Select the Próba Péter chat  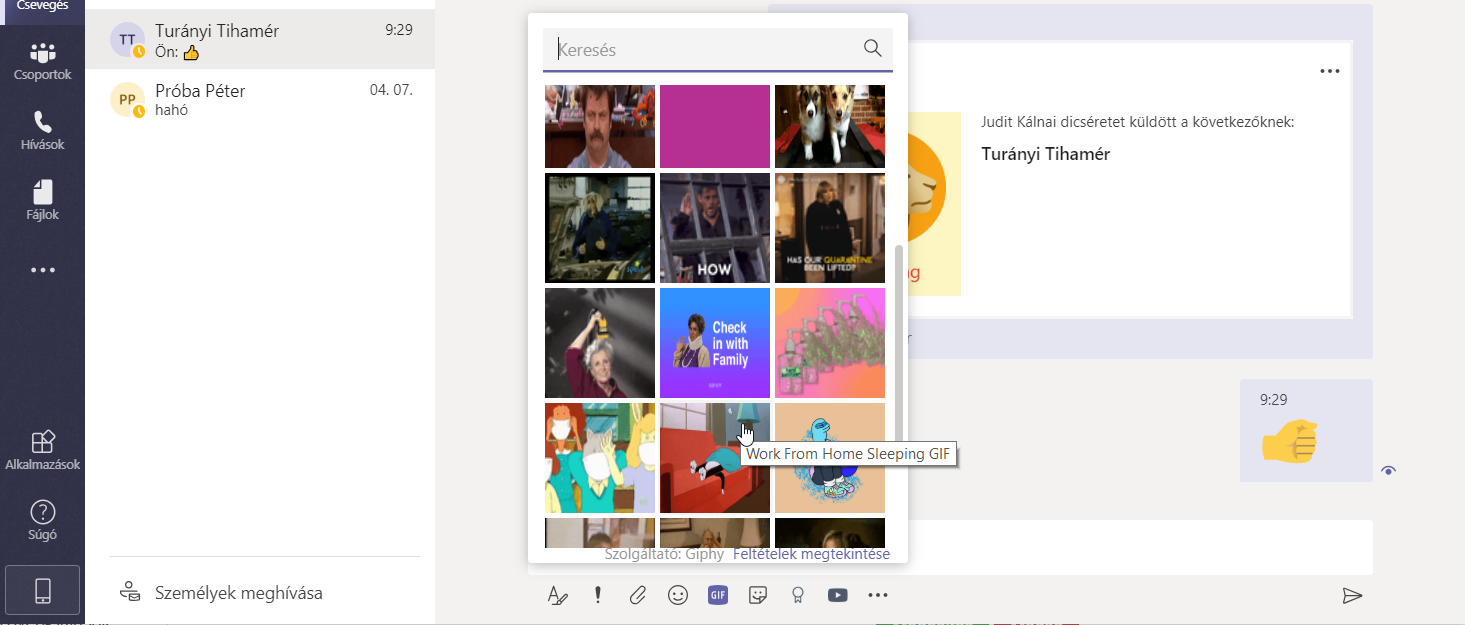pos(260,100)
